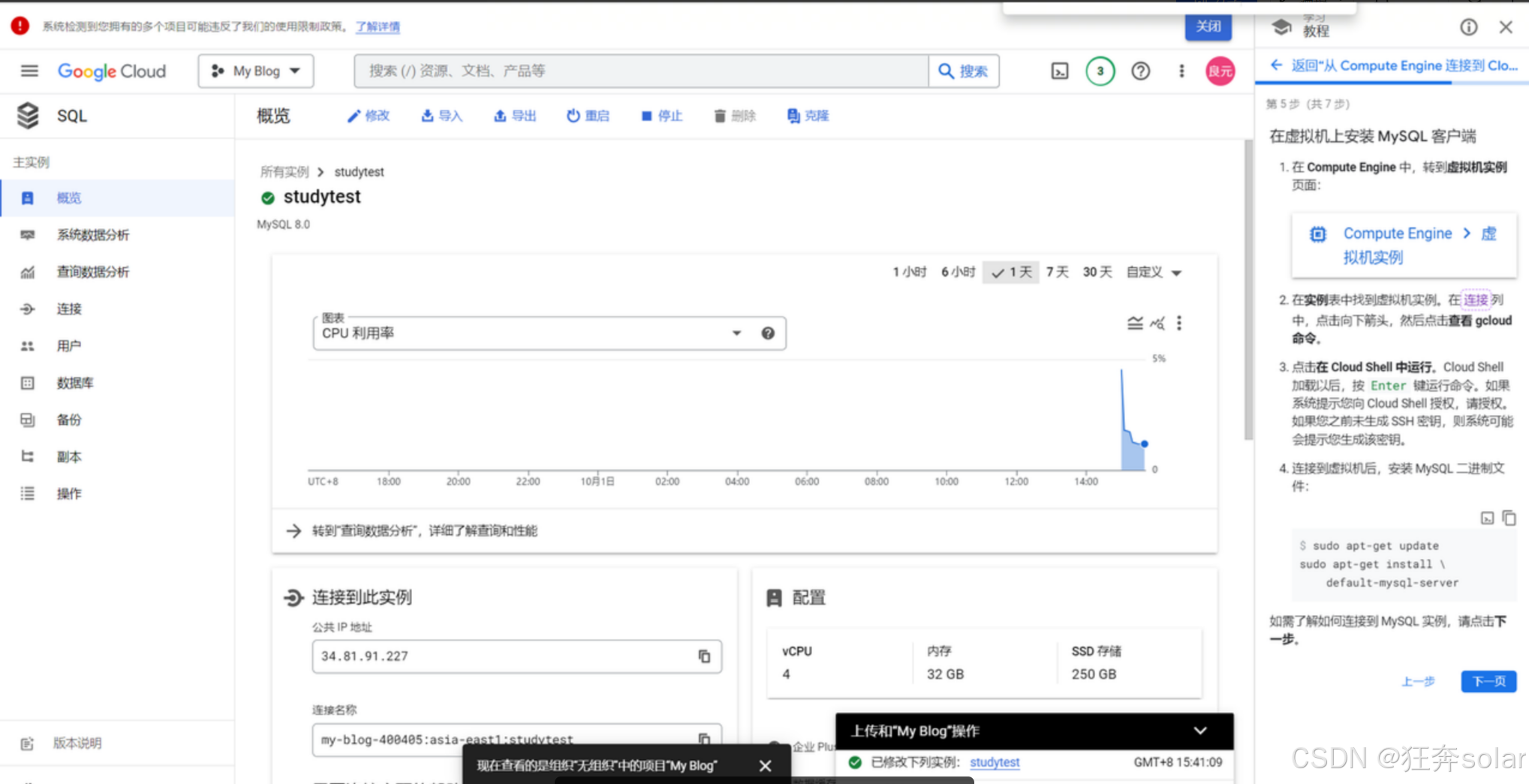Click the main page vertical scrollbar
1529x784 pixels.
1248,290
